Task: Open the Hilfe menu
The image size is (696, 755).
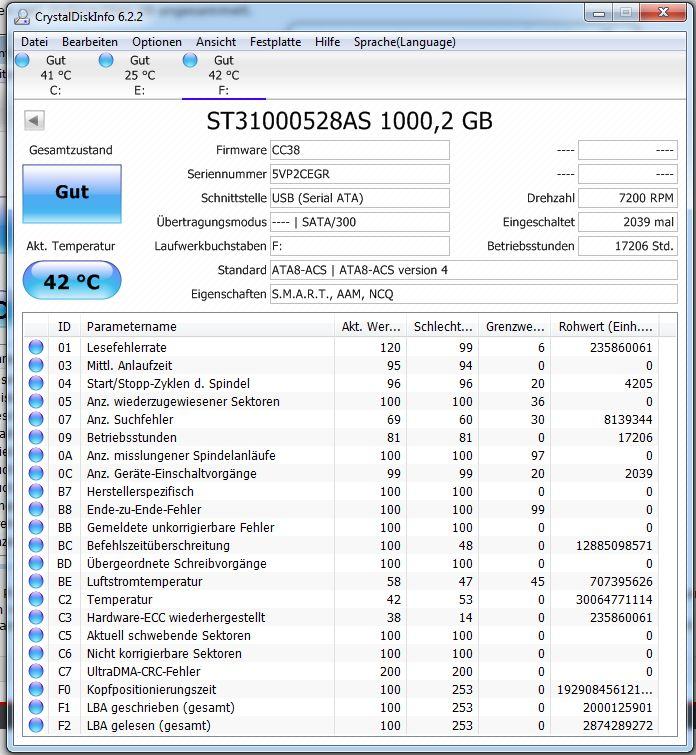Action: (x=328, y=42)
